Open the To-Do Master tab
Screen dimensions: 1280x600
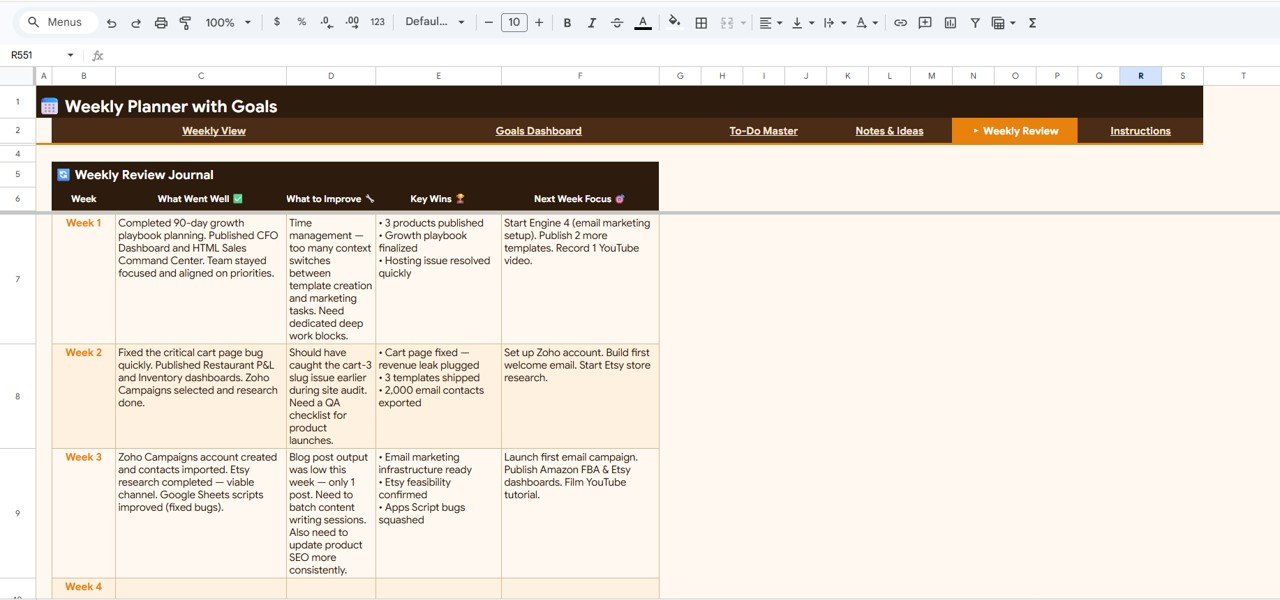(763, 131)
